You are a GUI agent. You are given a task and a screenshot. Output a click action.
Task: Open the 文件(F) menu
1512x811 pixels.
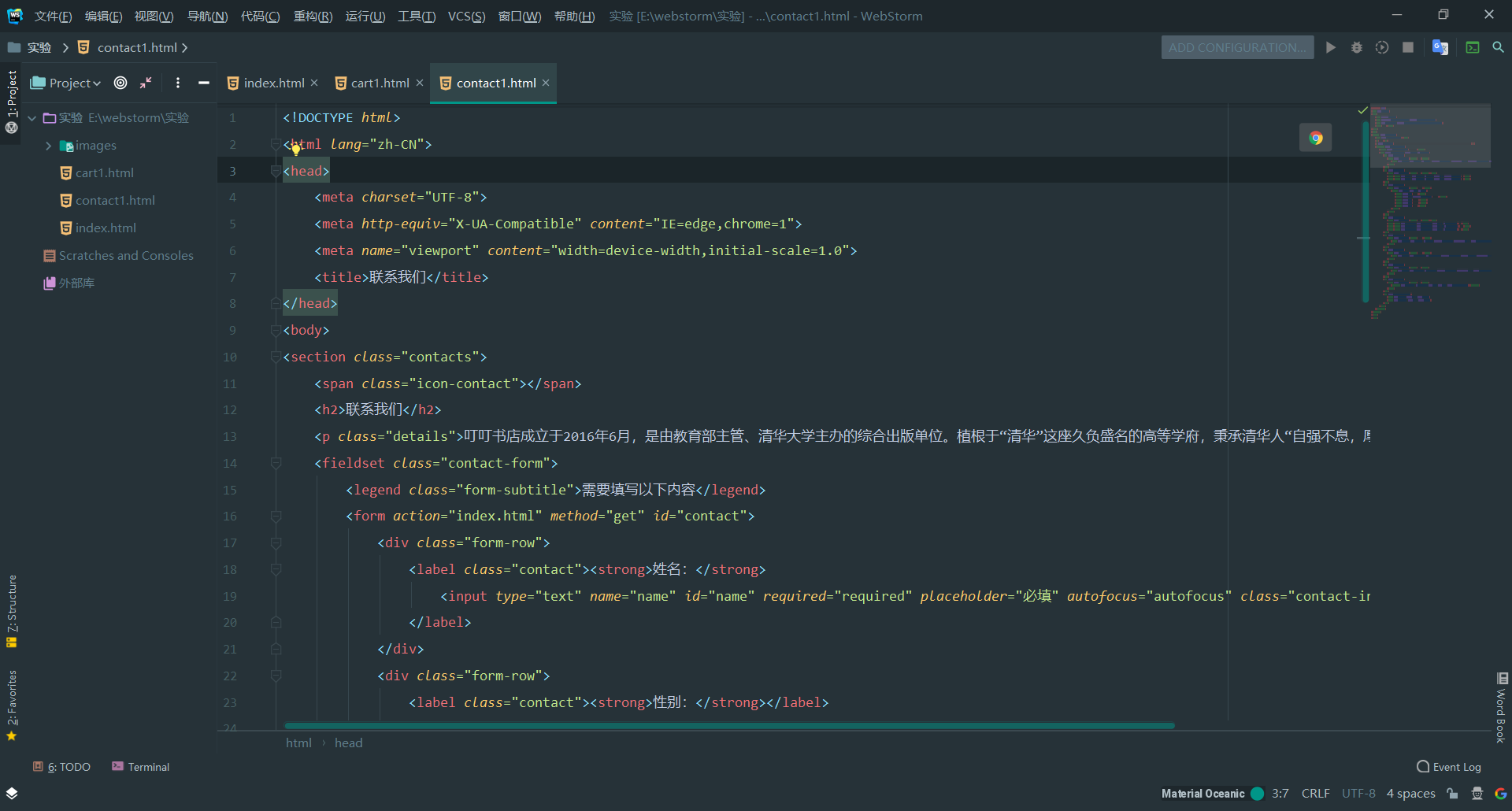point(53,17)
